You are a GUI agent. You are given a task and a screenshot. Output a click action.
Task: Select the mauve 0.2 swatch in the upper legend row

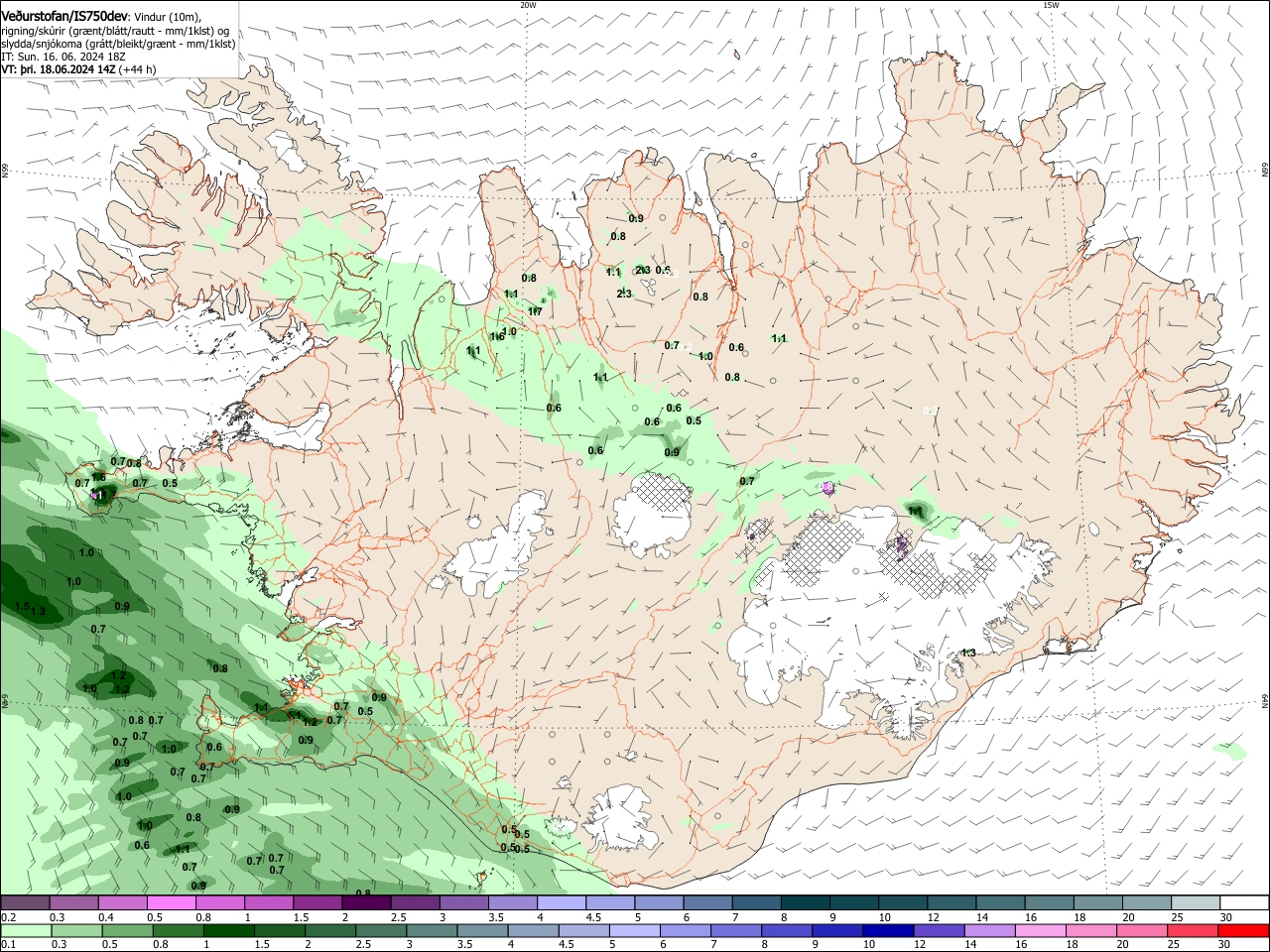pyautogui.click(x=25, y=903)
